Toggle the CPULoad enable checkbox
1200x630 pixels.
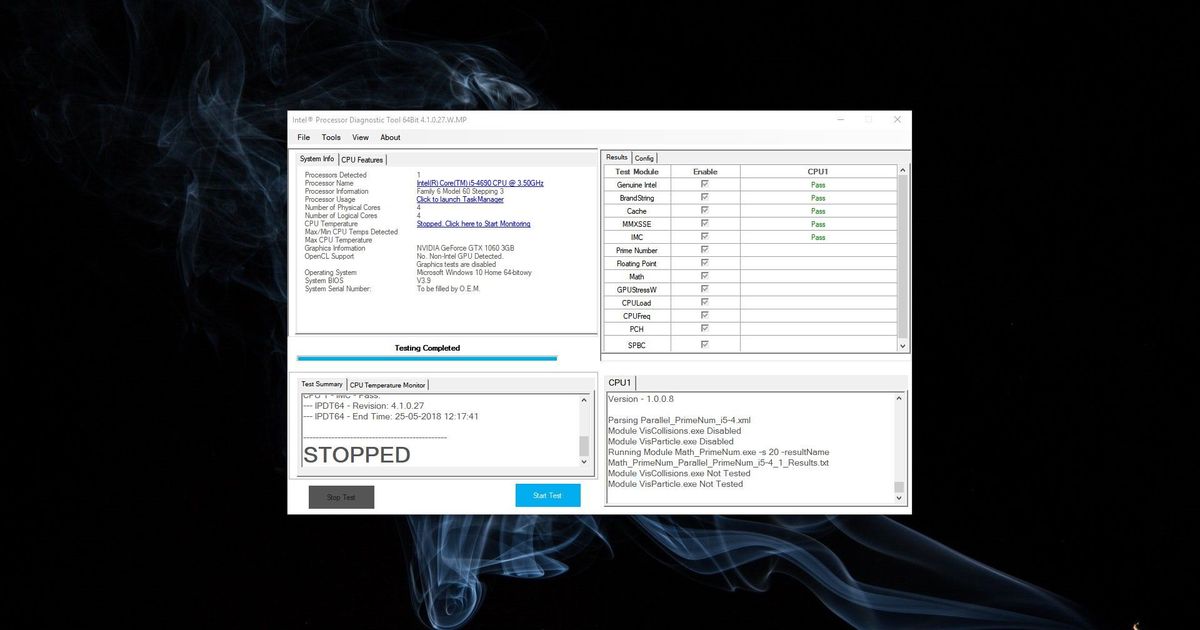pos(705,302)
